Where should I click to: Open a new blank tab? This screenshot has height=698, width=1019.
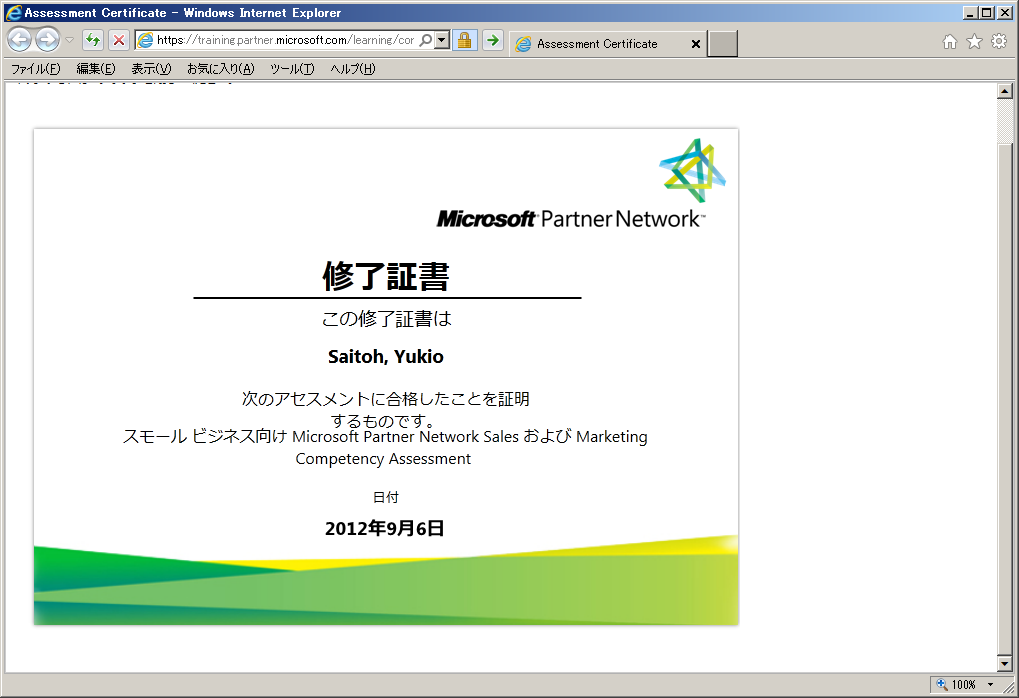click(723, 44)
